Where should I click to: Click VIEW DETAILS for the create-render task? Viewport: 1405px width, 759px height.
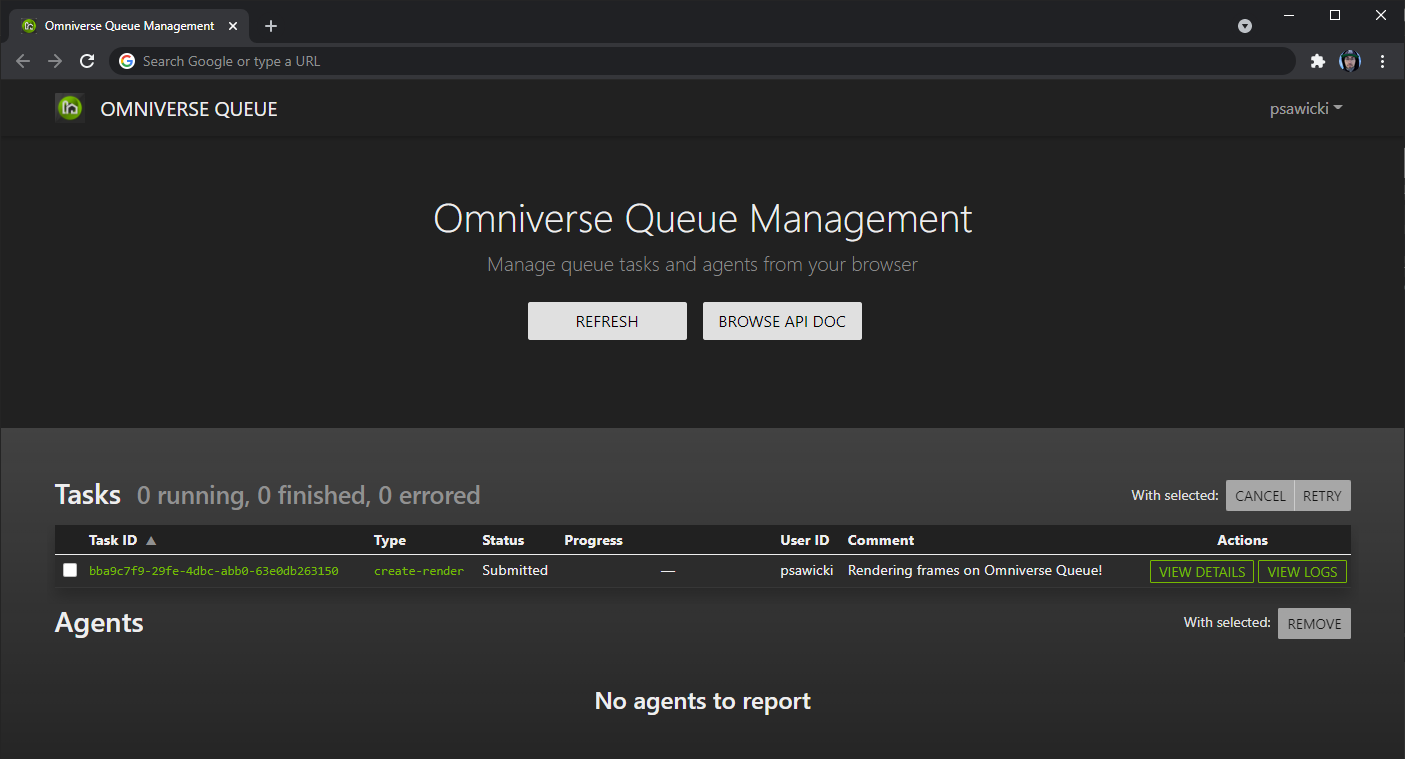1202,572
